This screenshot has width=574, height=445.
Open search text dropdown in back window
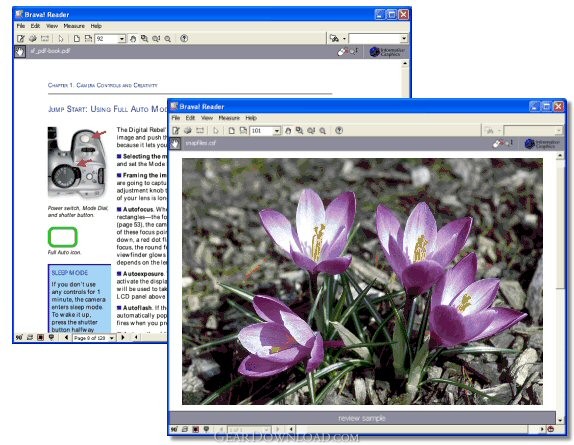tap(404, 38)
